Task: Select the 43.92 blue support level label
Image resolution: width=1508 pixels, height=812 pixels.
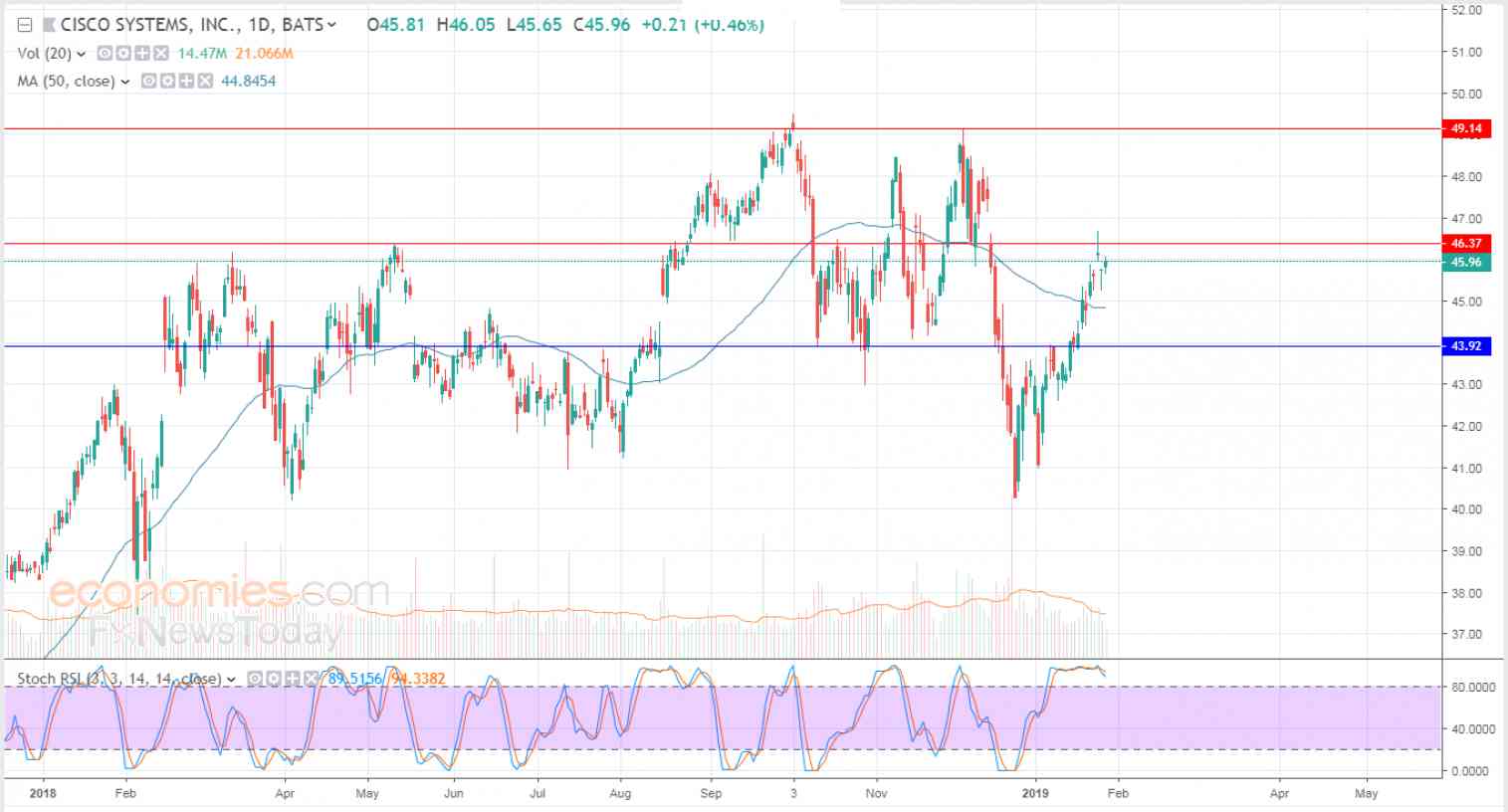Action: (1467, 345)
